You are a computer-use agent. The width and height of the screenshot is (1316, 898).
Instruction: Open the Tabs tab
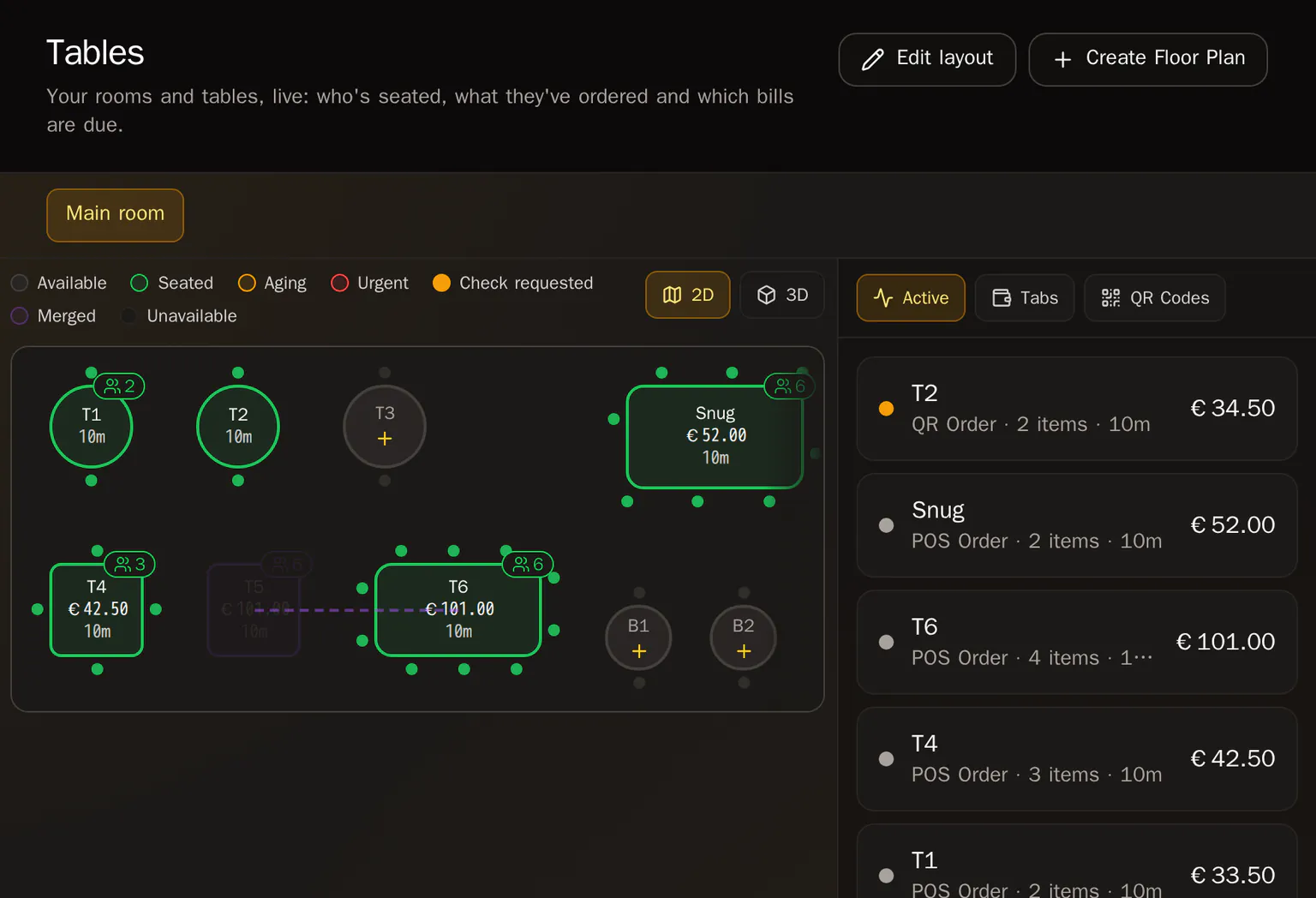point(1025,297)
